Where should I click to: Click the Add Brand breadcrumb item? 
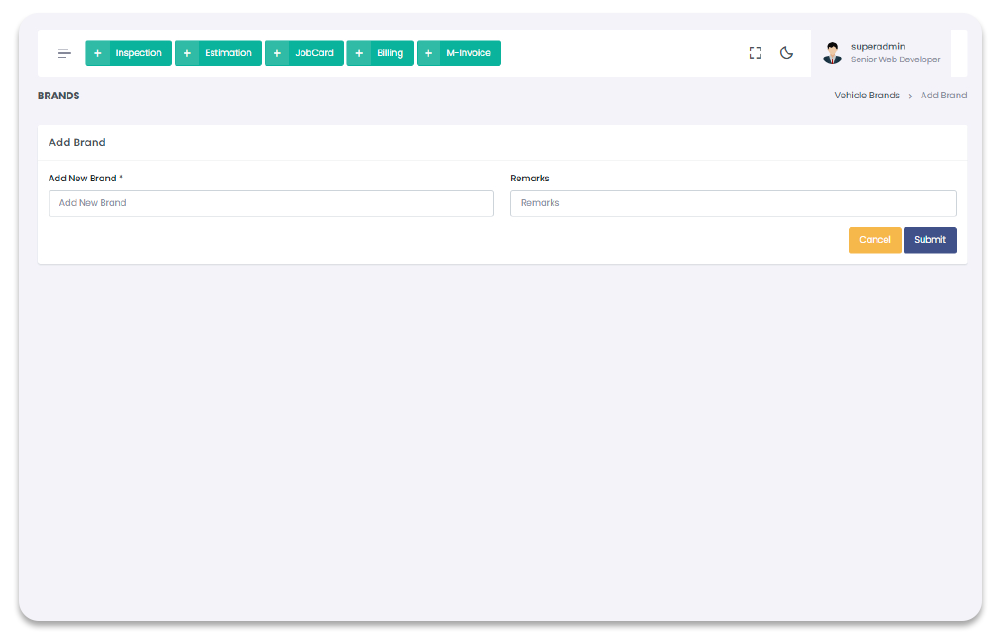coord(943,96)
